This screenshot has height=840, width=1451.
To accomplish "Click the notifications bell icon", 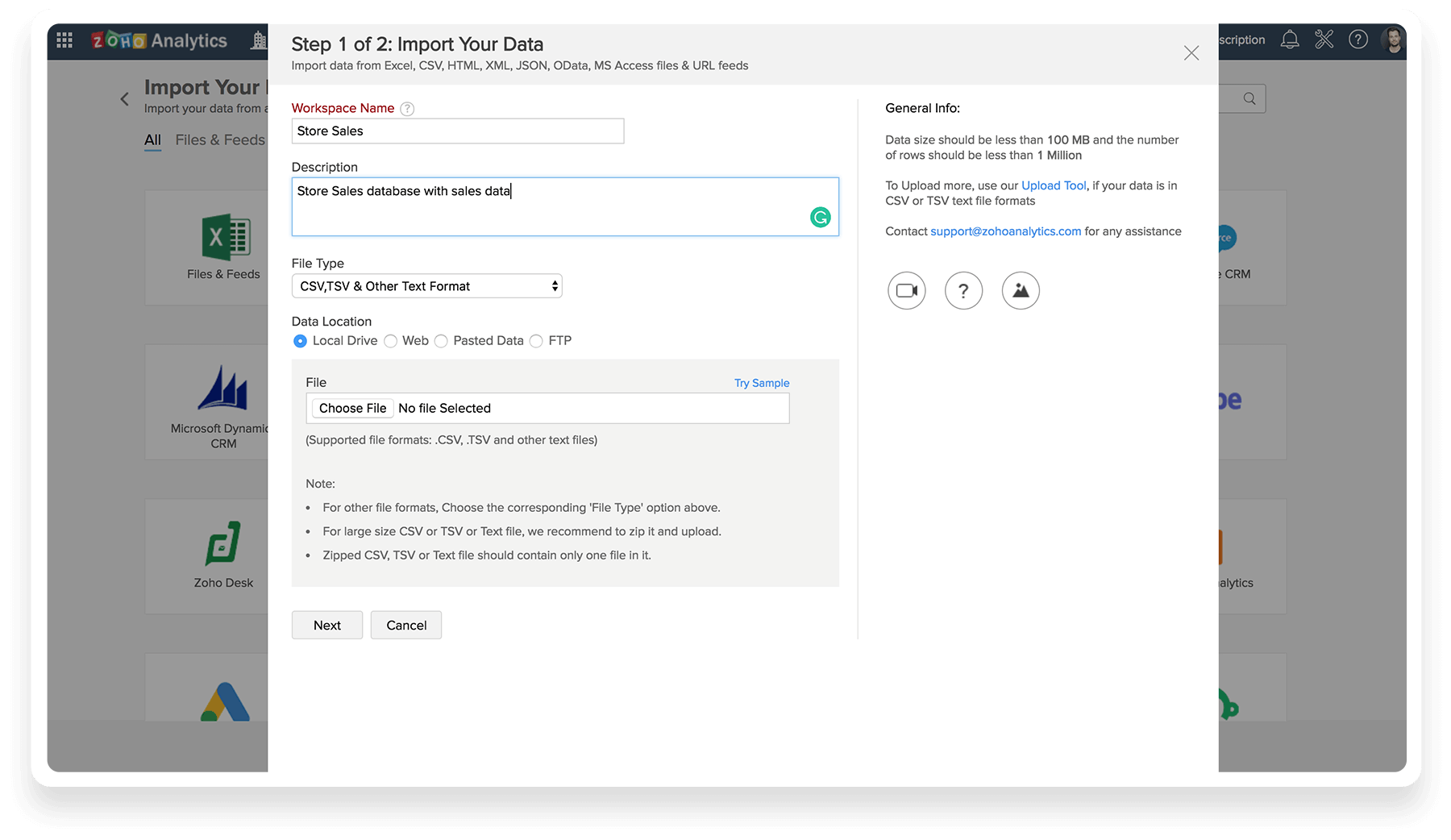I will tap(1290, 40).
